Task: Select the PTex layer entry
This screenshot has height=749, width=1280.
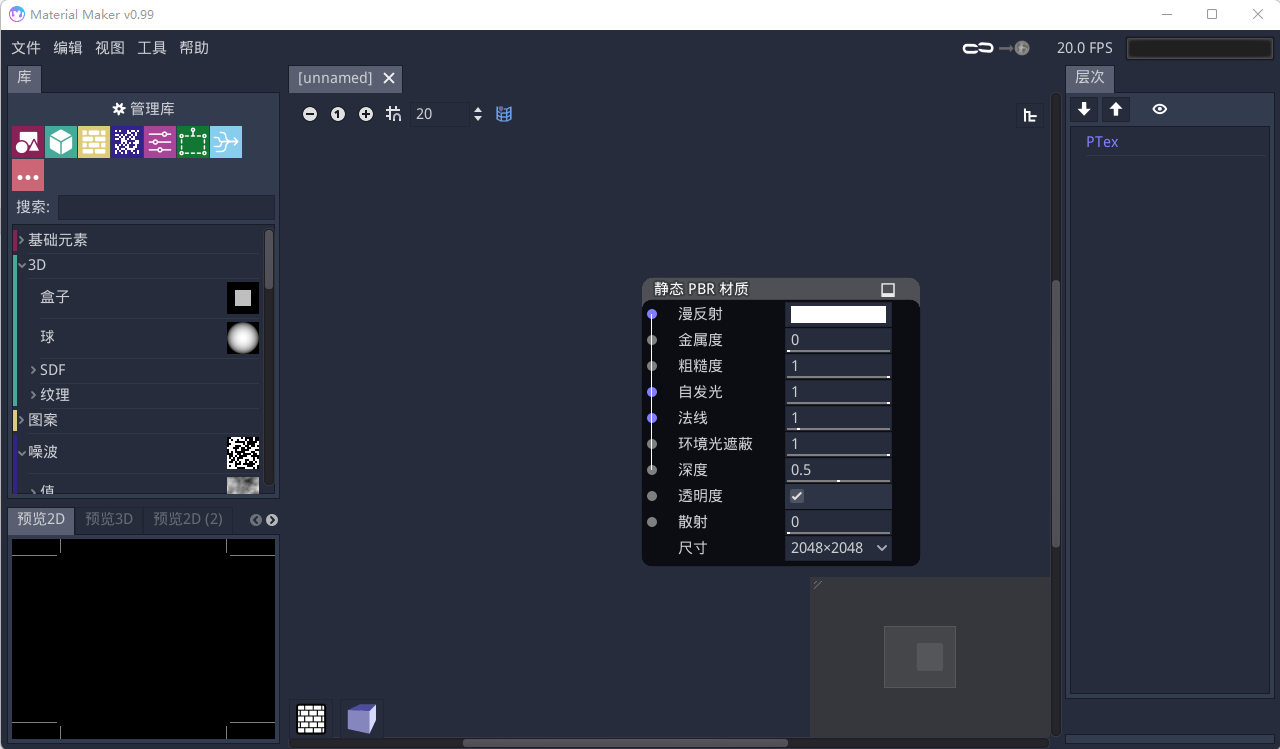Action: pyautogui.click(x=1102, y=142)
